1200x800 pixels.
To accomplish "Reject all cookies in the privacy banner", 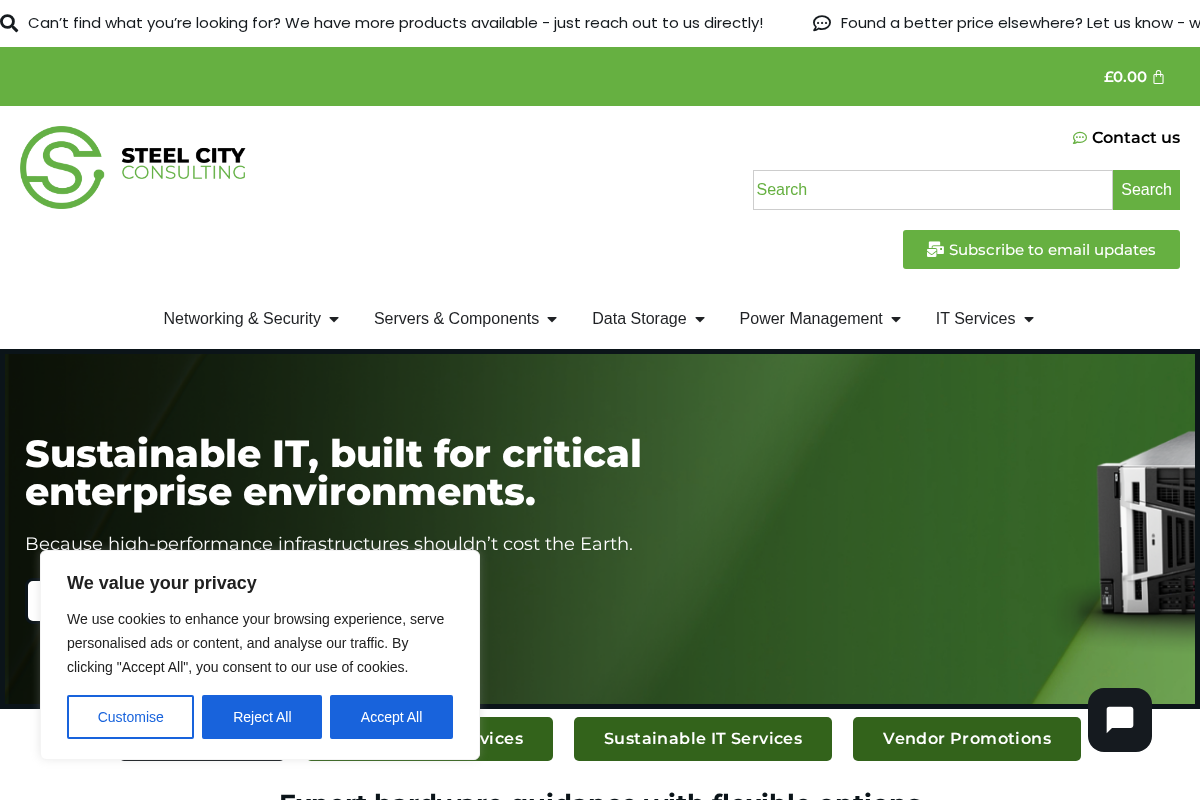I will pos(261,717).
